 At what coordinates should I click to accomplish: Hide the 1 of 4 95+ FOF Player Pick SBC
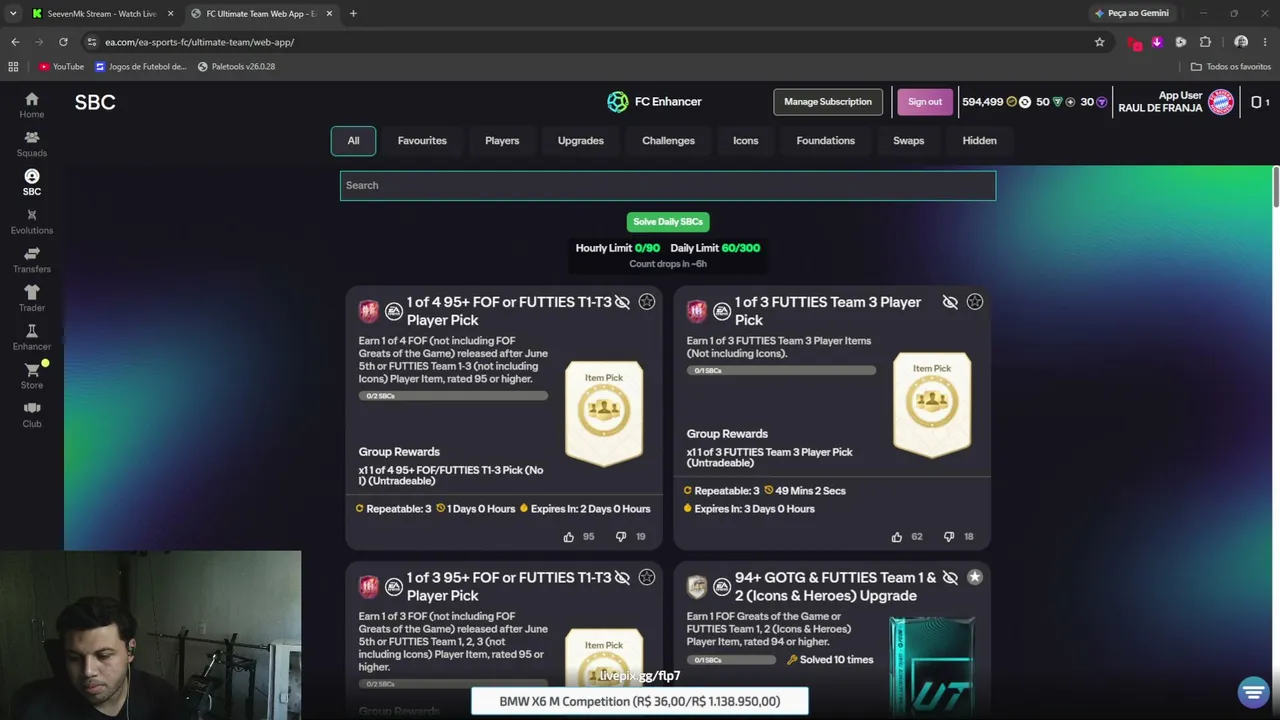[622, 302]
